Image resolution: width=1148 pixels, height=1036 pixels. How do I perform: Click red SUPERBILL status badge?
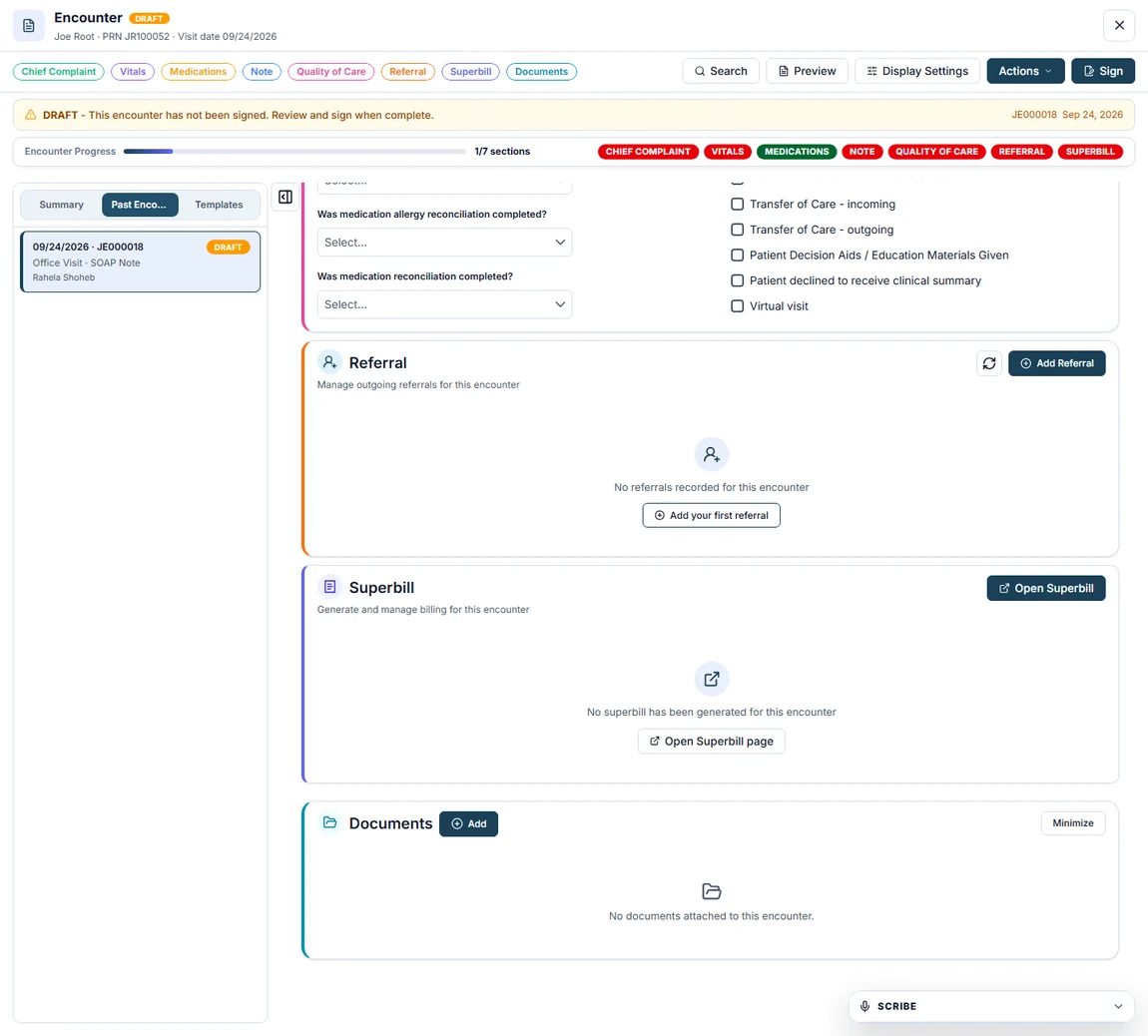click(1090, 152)
